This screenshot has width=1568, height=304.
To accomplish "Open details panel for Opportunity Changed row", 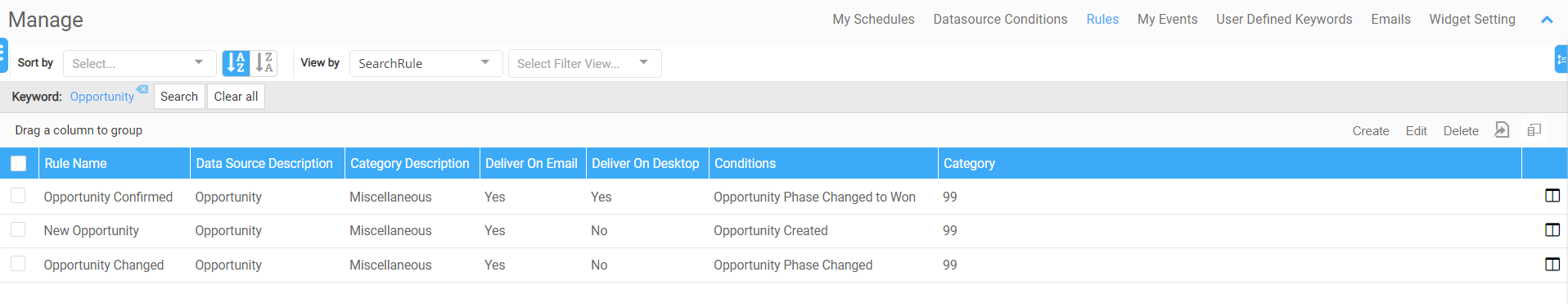I will click(1552, 265).
